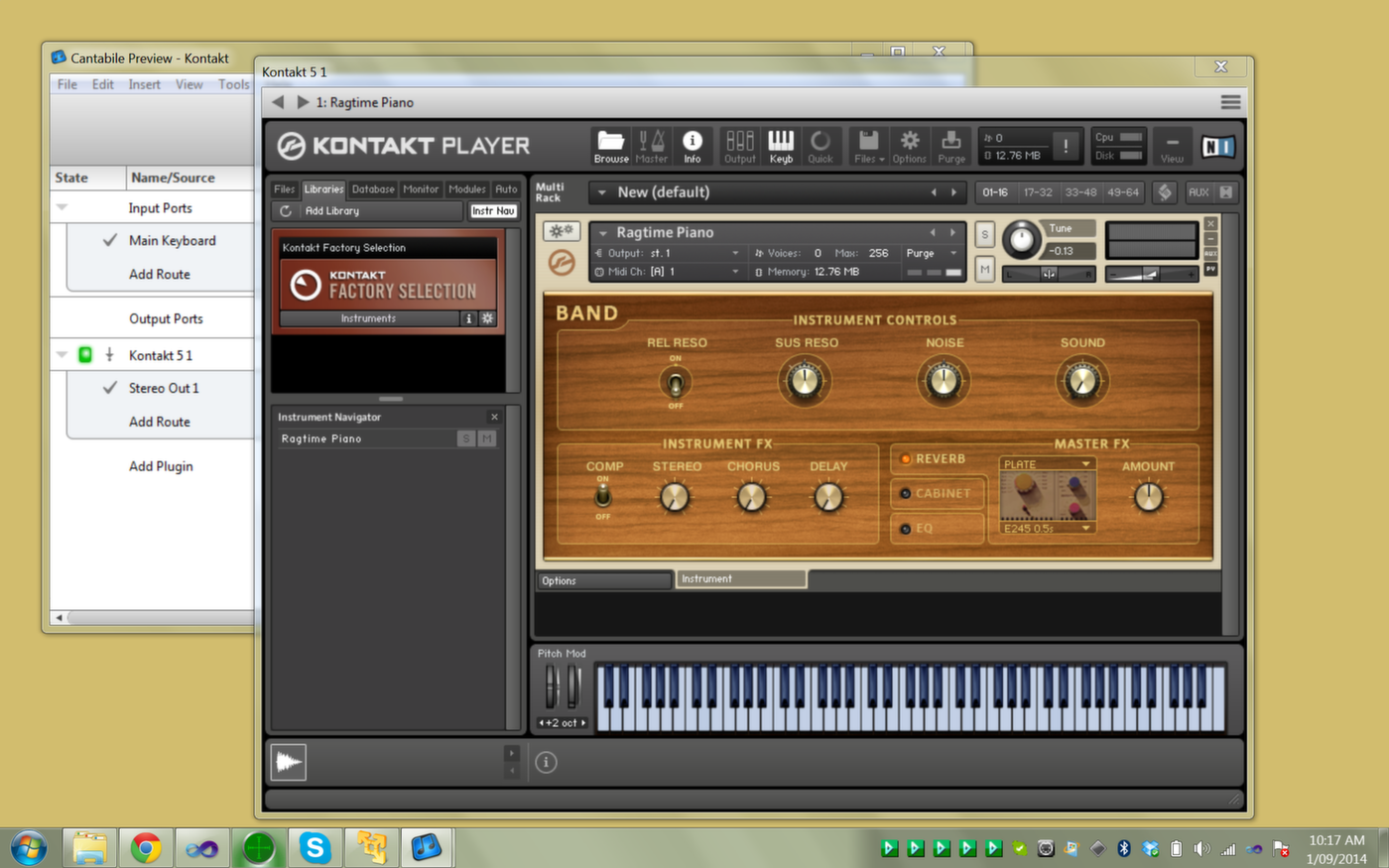Switch to the Modules tab

coord(466,188)
